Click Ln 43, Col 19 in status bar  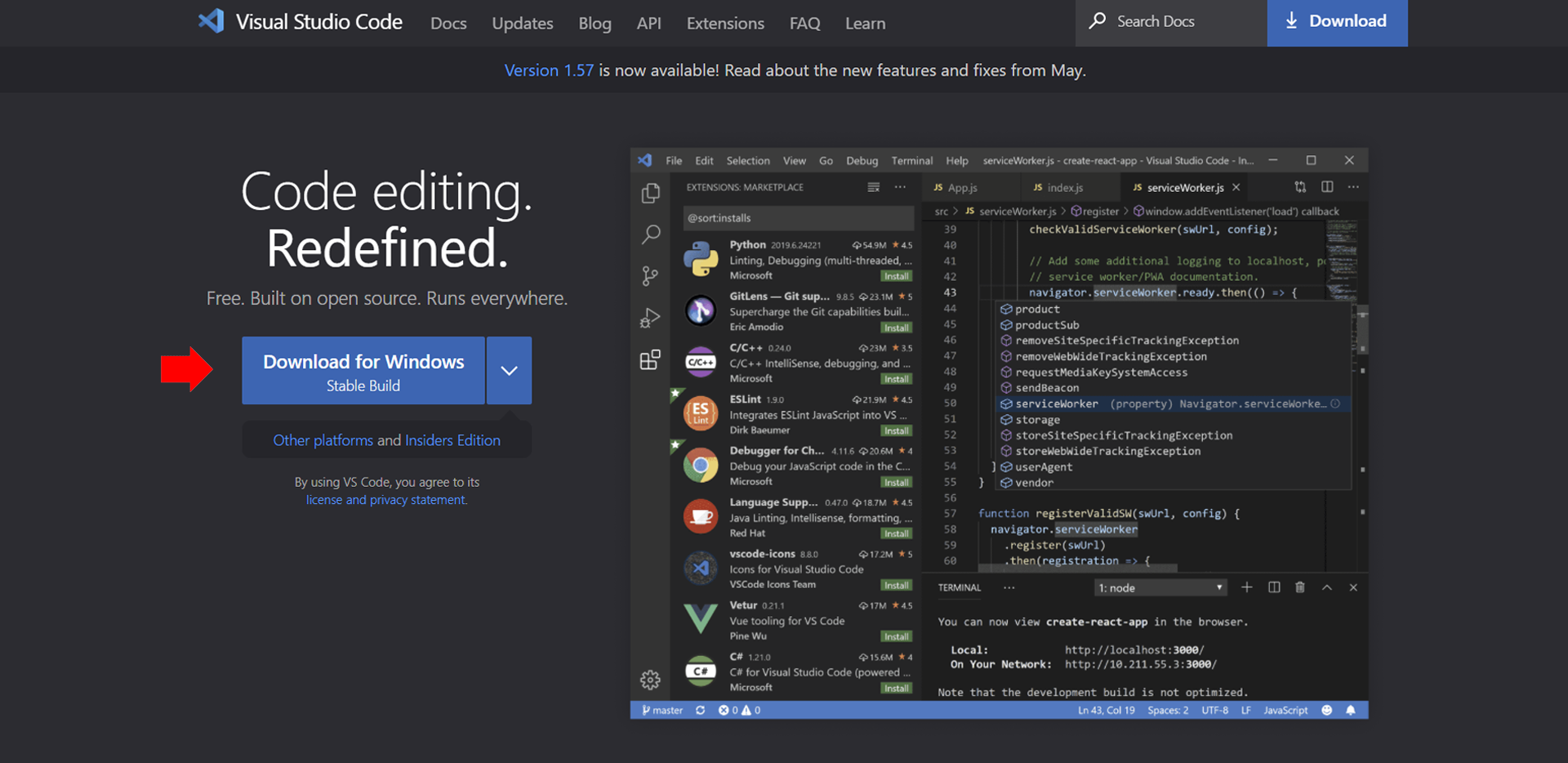click(x=1106, y=710)
